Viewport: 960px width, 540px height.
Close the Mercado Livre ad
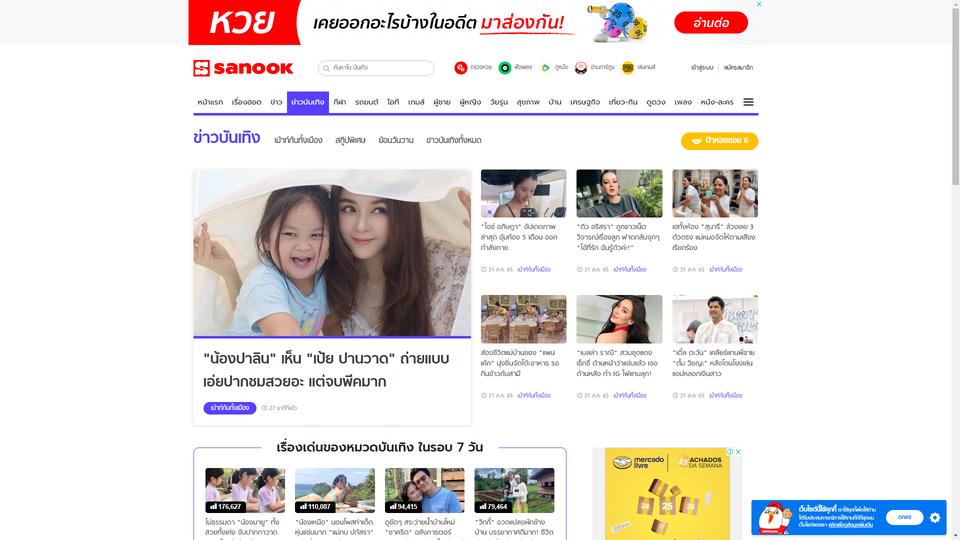[738, 452]
